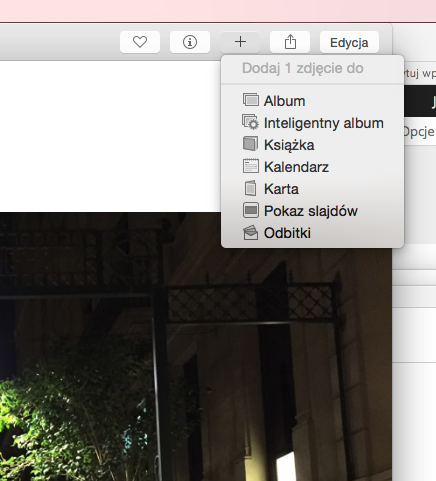Open the share sheet icon
Image resolution: width=436 pixels, height=481 pixels.
(290, 42)
